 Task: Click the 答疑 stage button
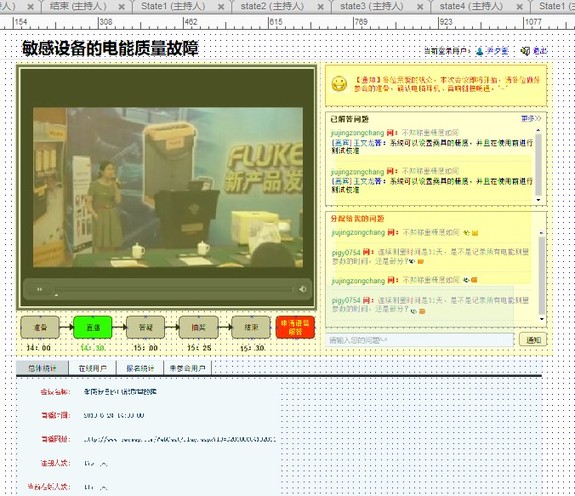(x=146, y=327)
